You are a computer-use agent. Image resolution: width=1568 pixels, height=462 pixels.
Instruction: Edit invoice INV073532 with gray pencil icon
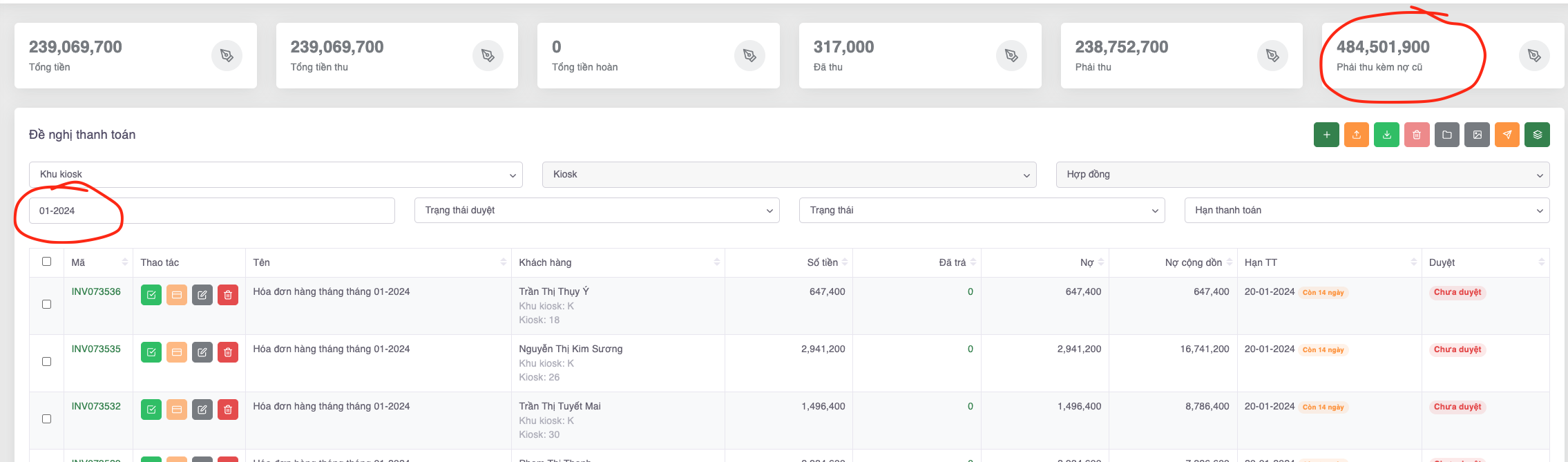click(202, 410)
